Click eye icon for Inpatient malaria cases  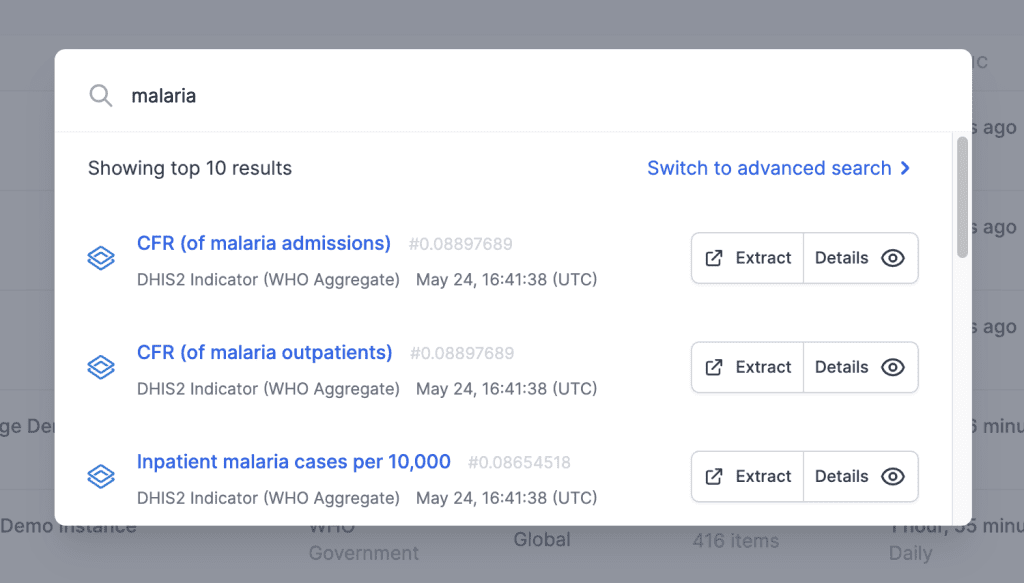tap(893, 476)
